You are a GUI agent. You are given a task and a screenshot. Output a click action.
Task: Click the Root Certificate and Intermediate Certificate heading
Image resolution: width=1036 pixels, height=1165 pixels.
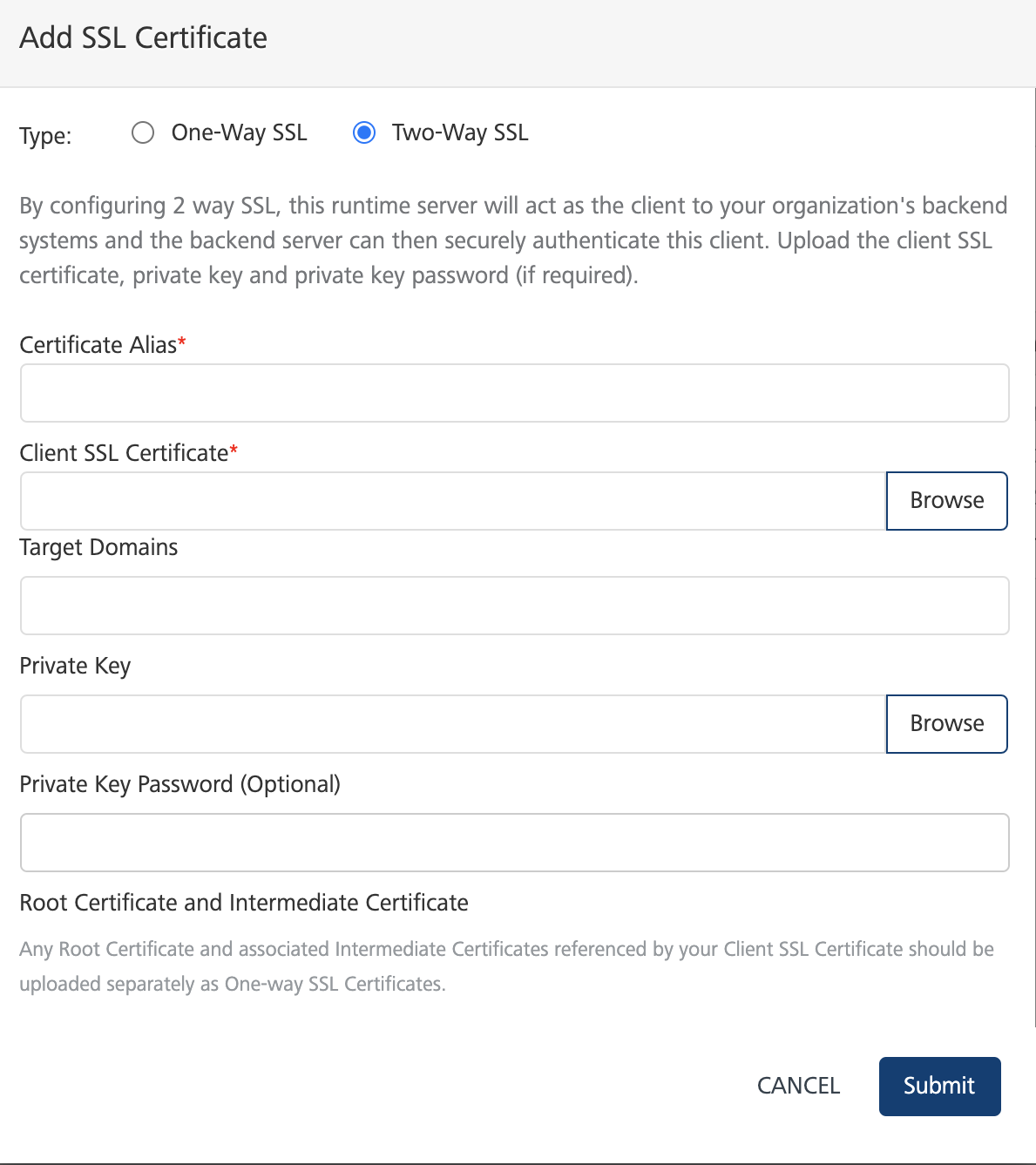(x=244, y=903)
